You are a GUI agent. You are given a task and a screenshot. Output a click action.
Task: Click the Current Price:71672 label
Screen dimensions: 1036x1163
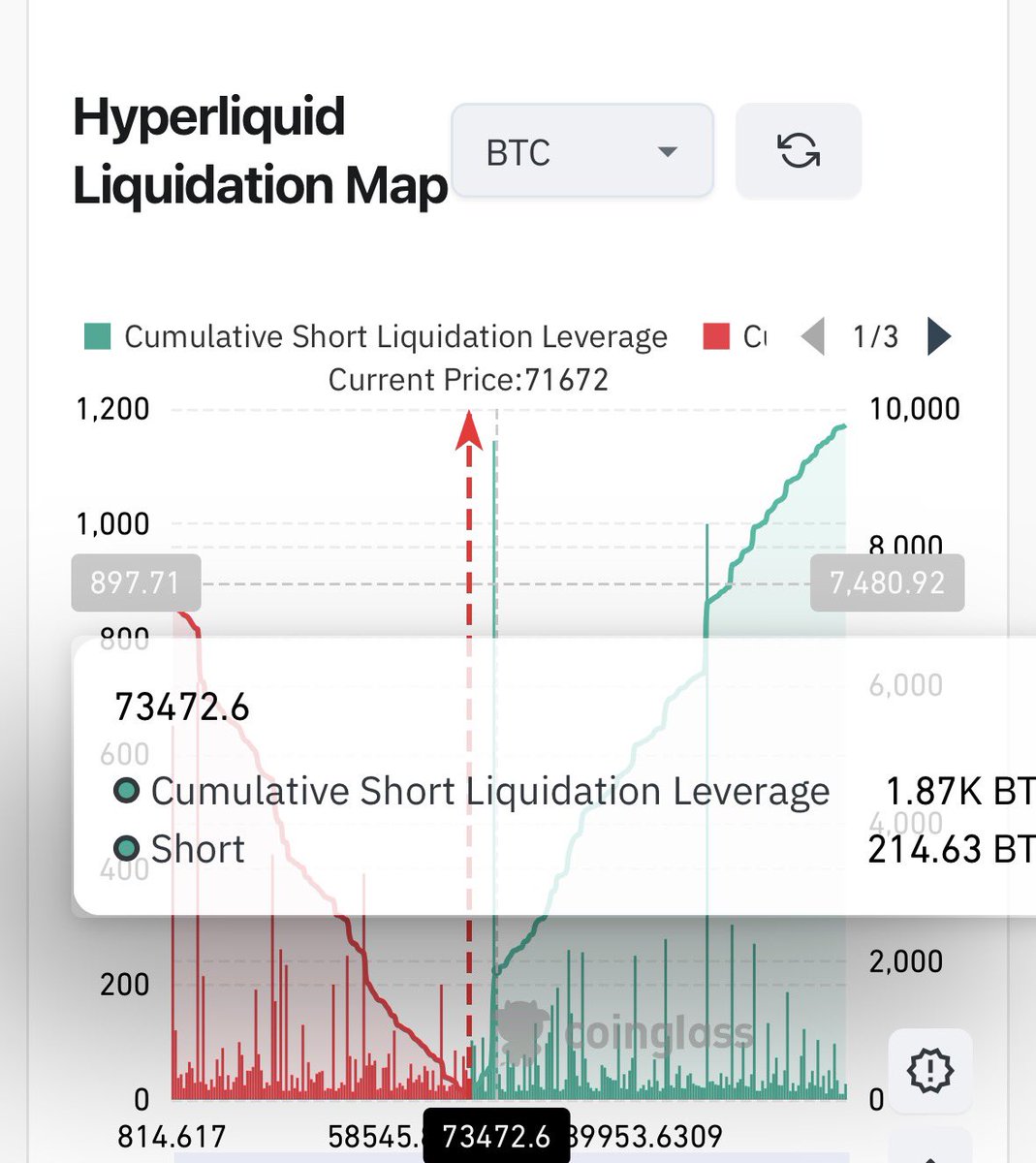[x=468, y=380]
